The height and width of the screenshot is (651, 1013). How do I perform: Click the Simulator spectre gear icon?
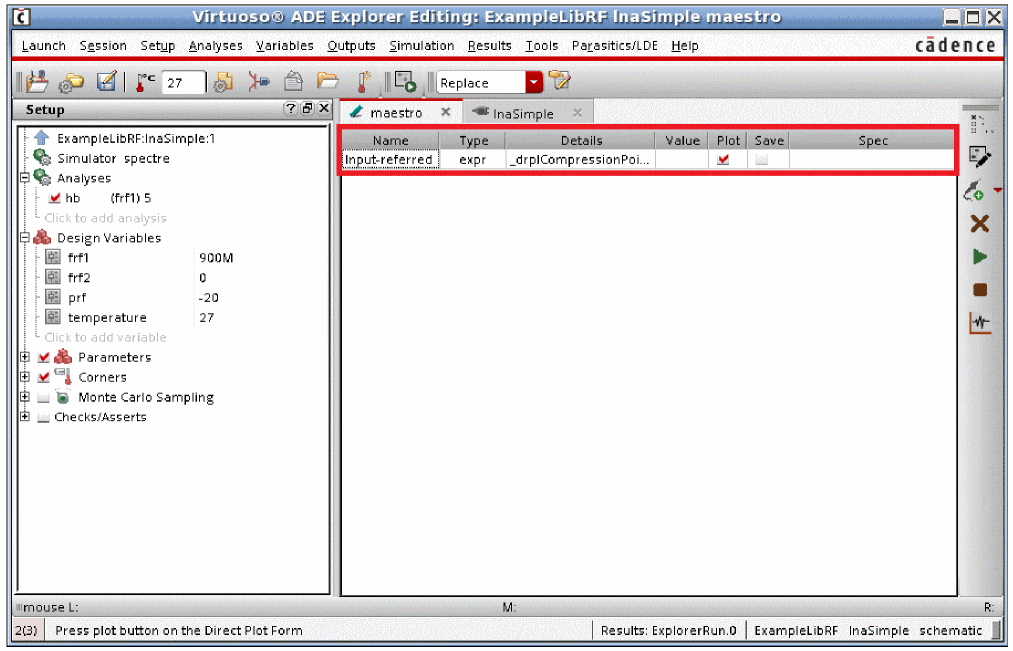[x=42, y=158]
